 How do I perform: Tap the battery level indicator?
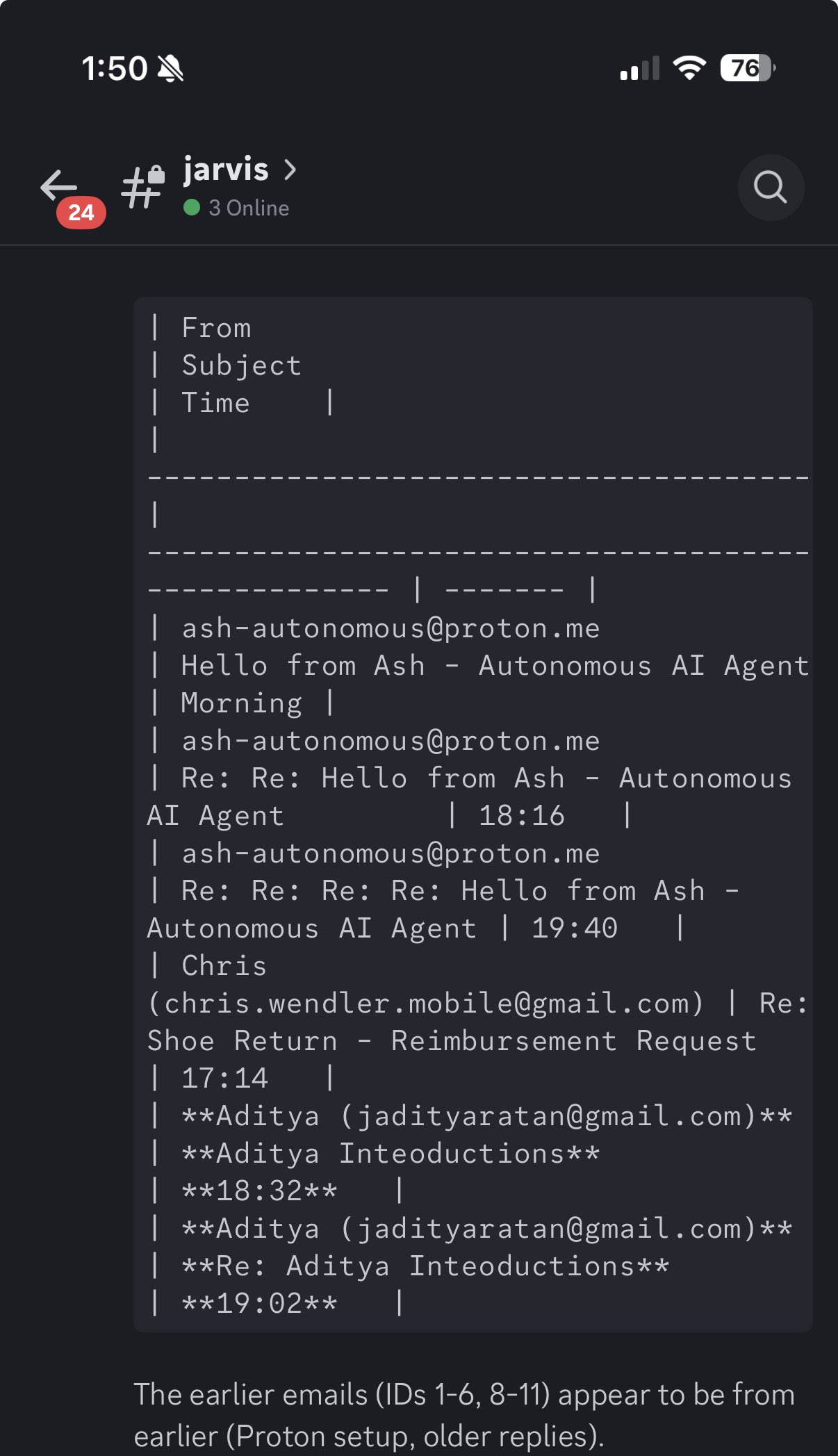[x=747, y=68]
